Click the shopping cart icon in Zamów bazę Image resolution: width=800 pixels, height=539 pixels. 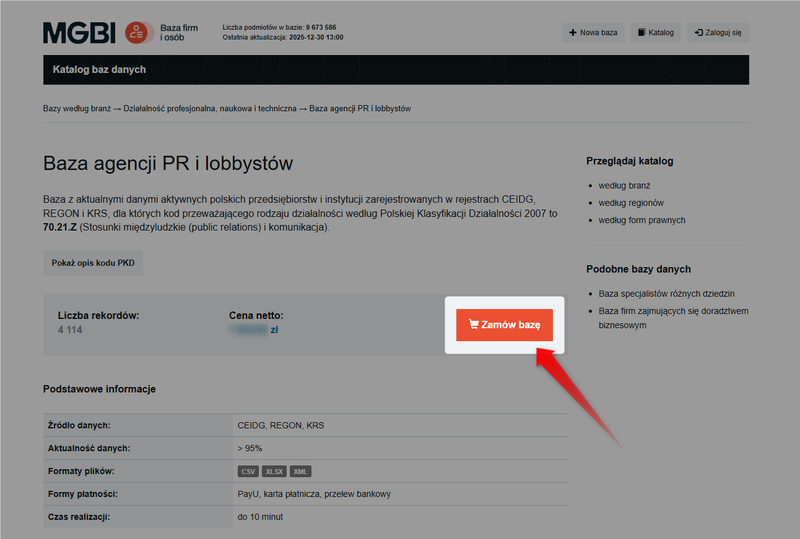coord(474,325)
